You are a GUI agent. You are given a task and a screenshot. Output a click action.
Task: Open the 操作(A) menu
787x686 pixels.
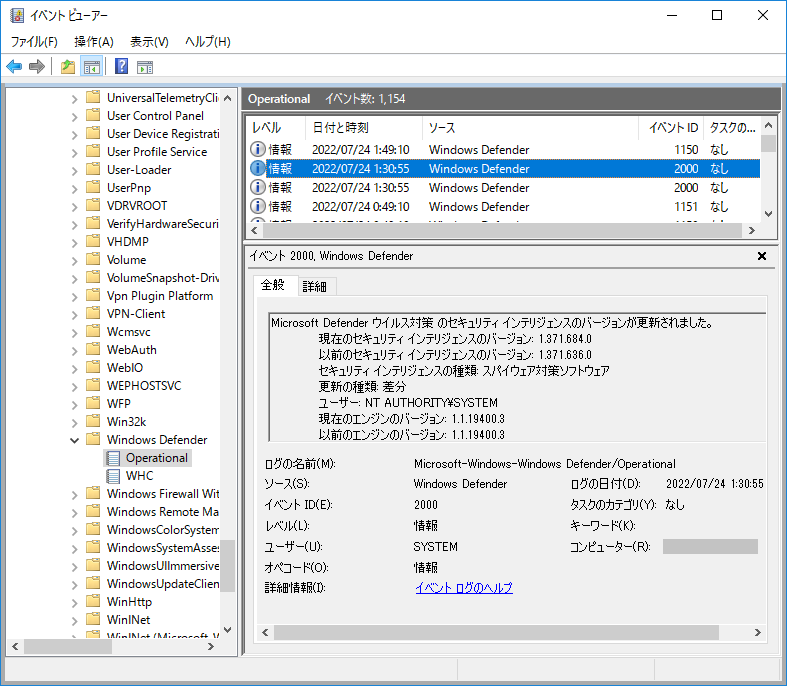click(x=94, y=42)
